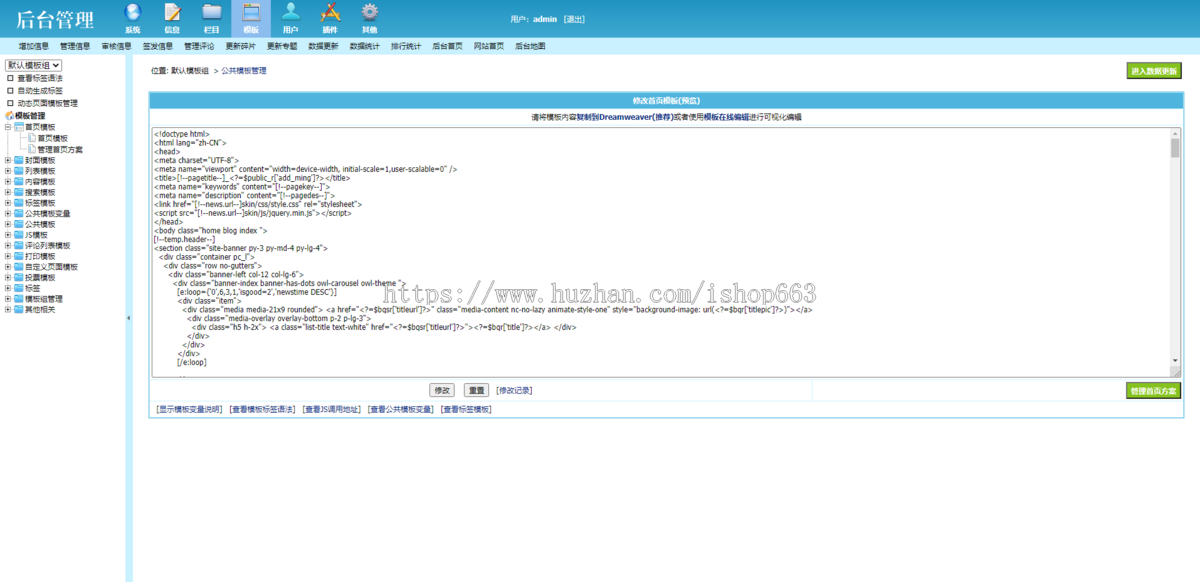Check the 自动生成标签 box
The image size is (1200, 582).
click(11, 91)
